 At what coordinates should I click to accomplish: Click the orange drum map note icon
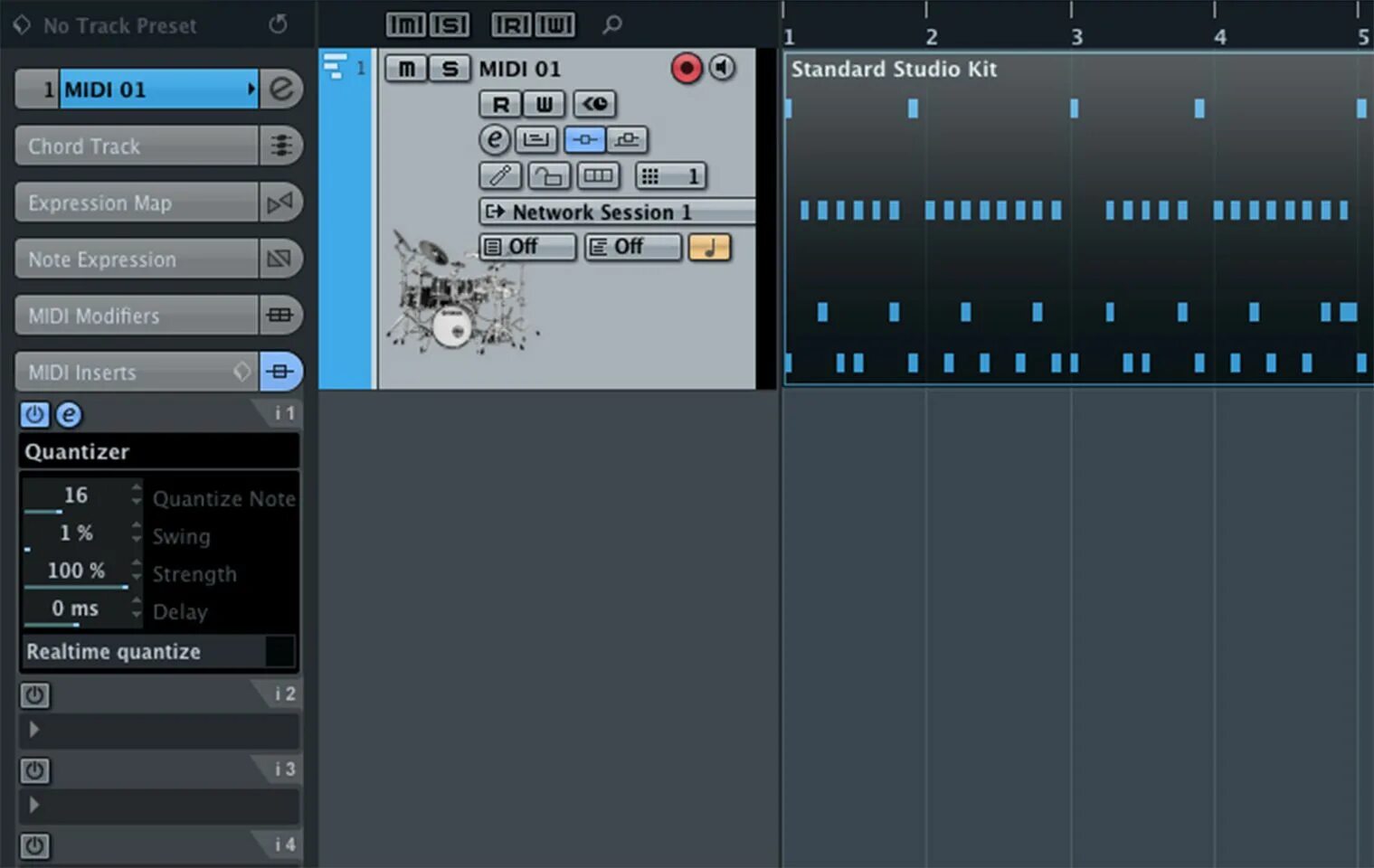click(x=711, y=247)
